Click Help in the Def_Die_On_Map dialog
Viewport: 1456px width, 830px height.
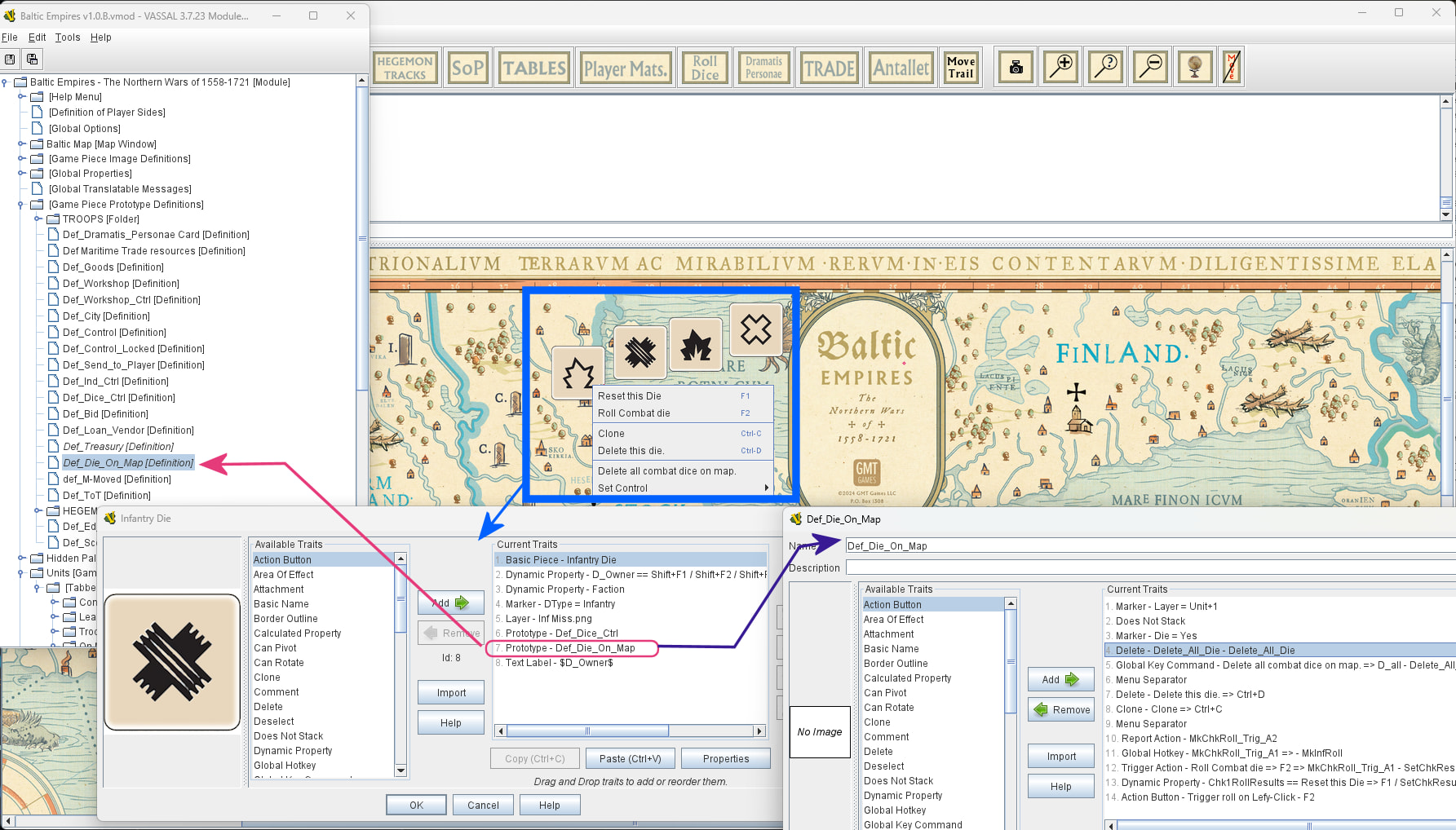[x=1061, y=786]
